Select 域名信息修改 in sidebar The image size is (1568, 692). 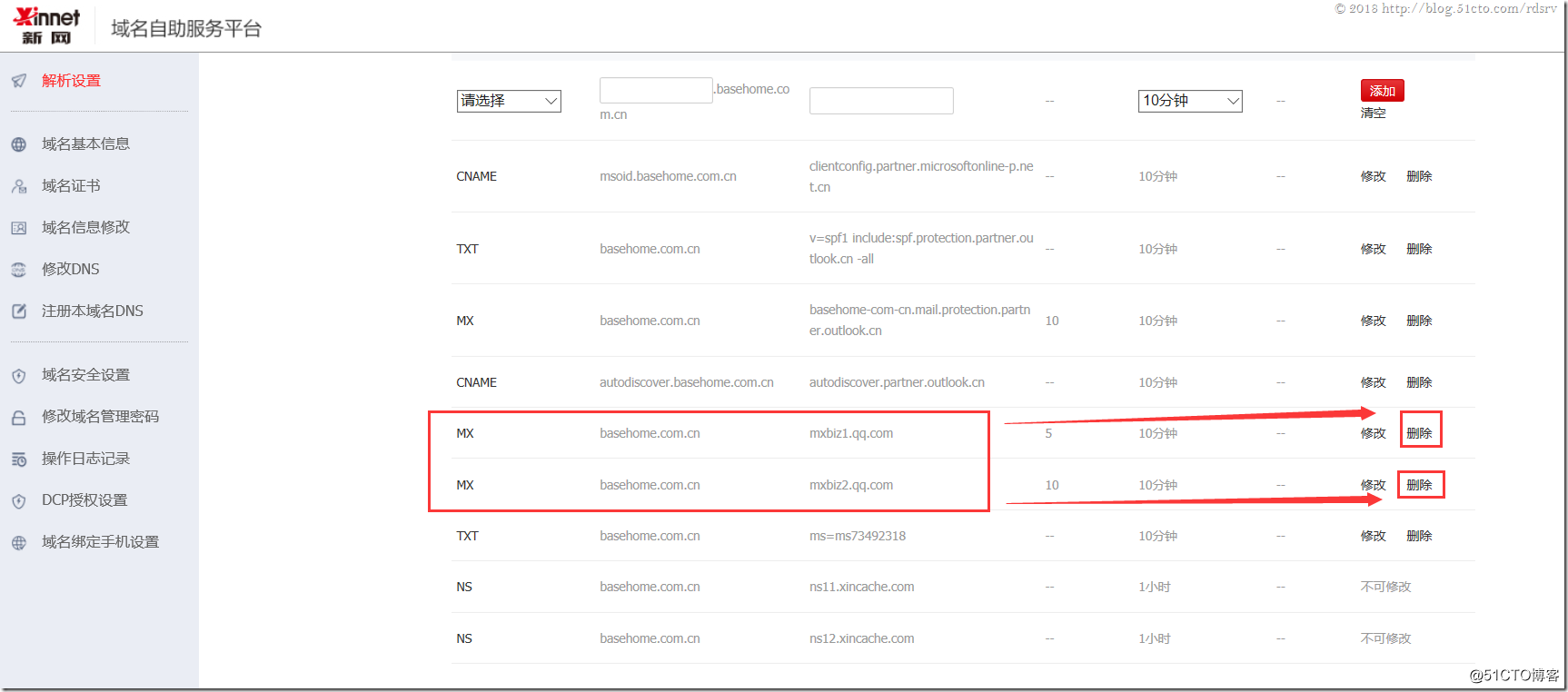pos(86,227)
